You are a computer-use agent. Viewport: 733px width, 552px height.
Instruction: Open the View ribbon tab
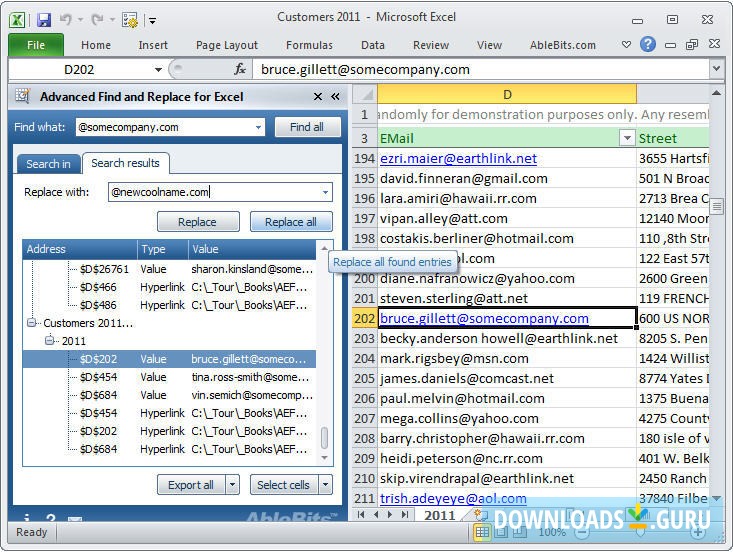coord(489,45)
